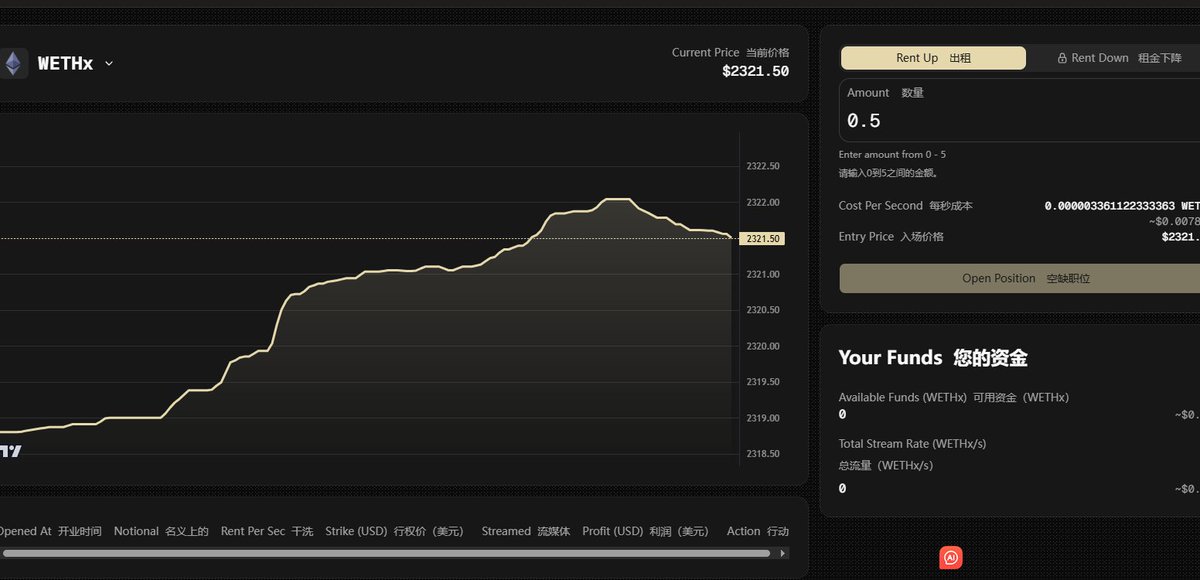Expand the WETHx token dropdown chevron

coord(109,63)
